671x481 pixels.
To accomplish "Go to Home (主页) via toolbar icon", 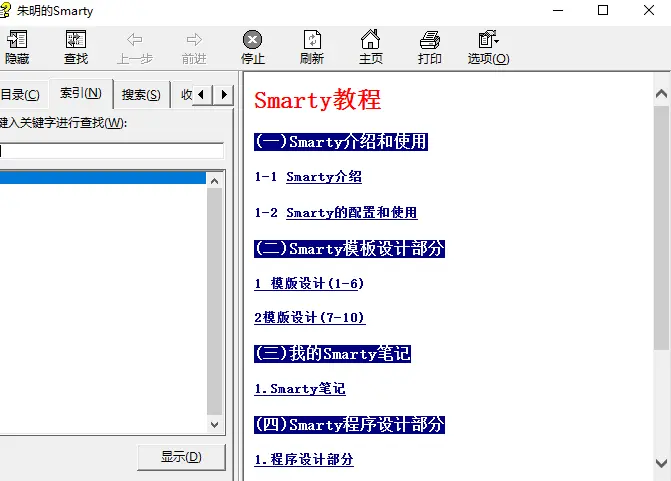I will [x=370, y=40].
